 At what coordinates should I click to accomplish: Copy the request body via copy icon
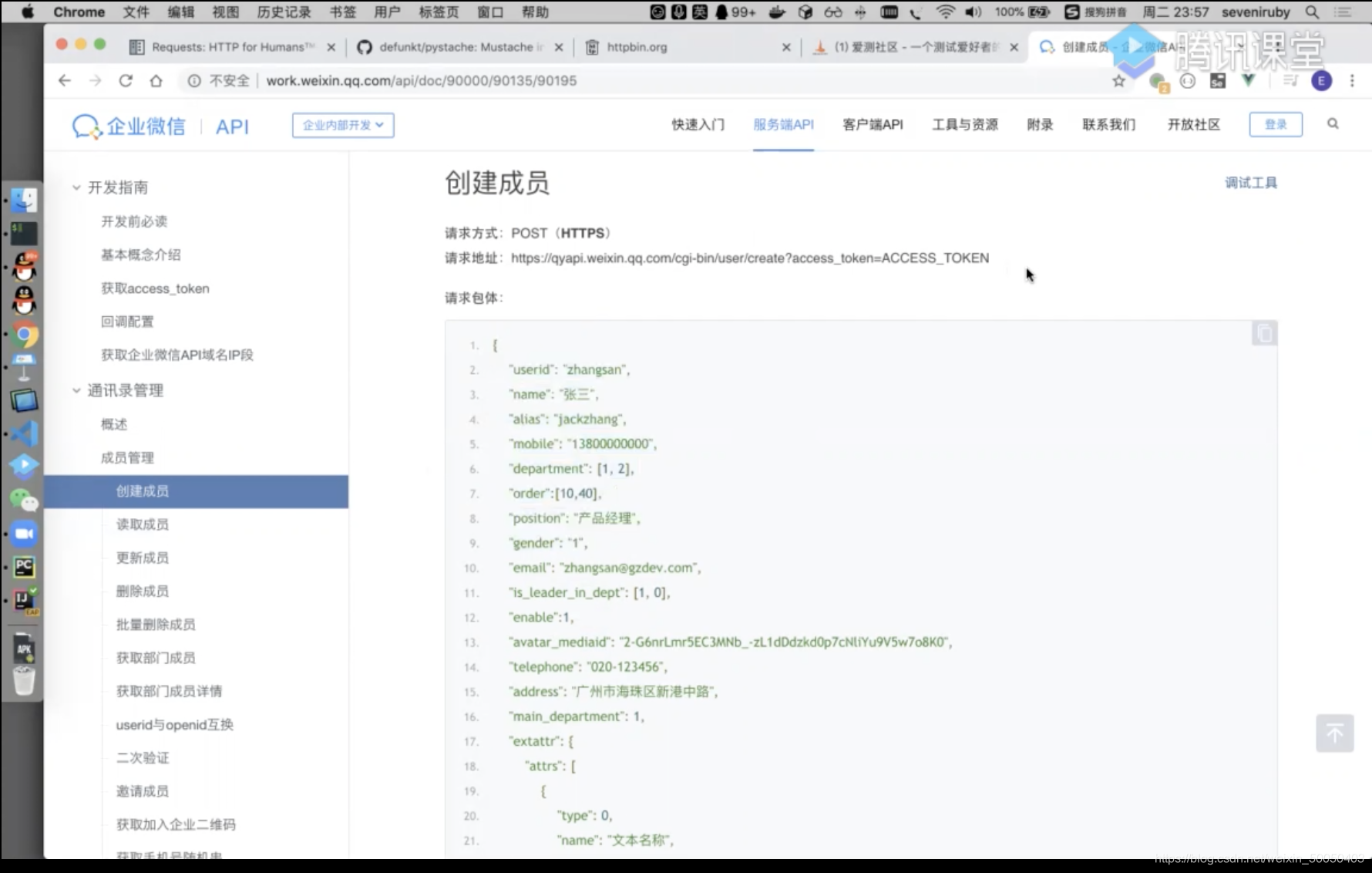(x=1263, y=333)
